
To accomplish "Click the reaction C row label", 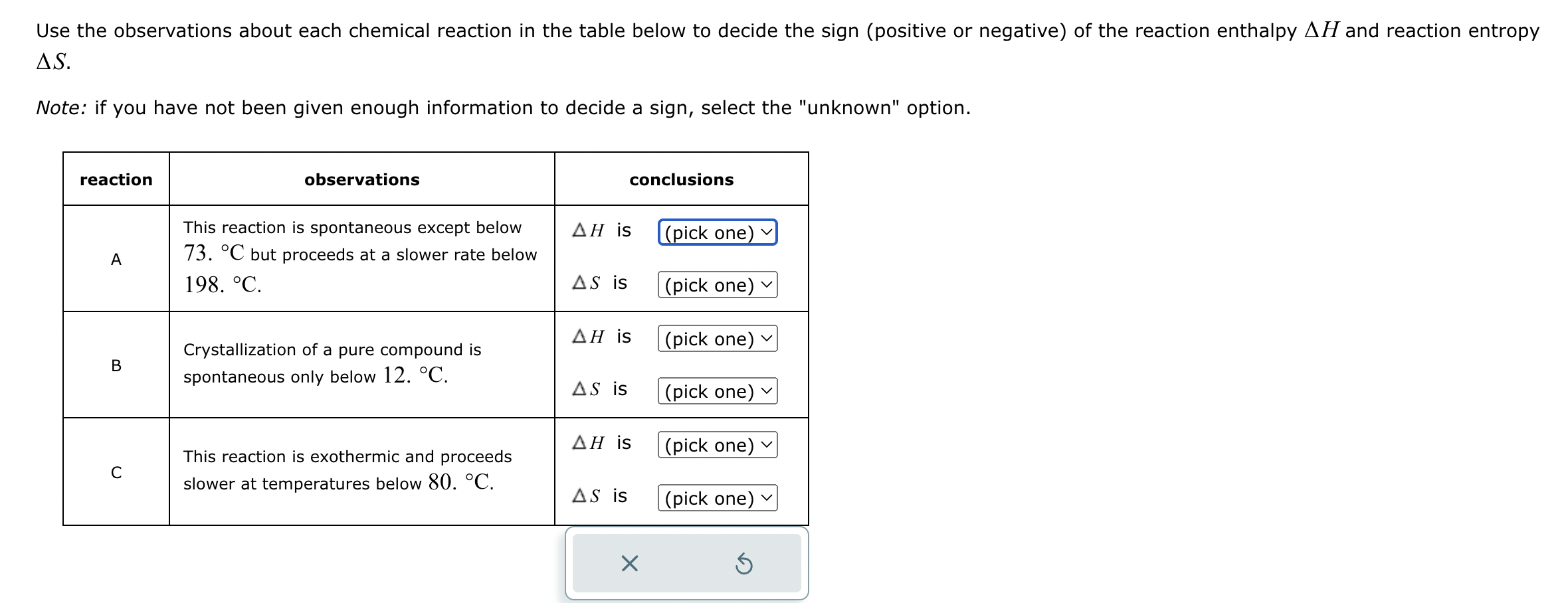I will [116, 472].
